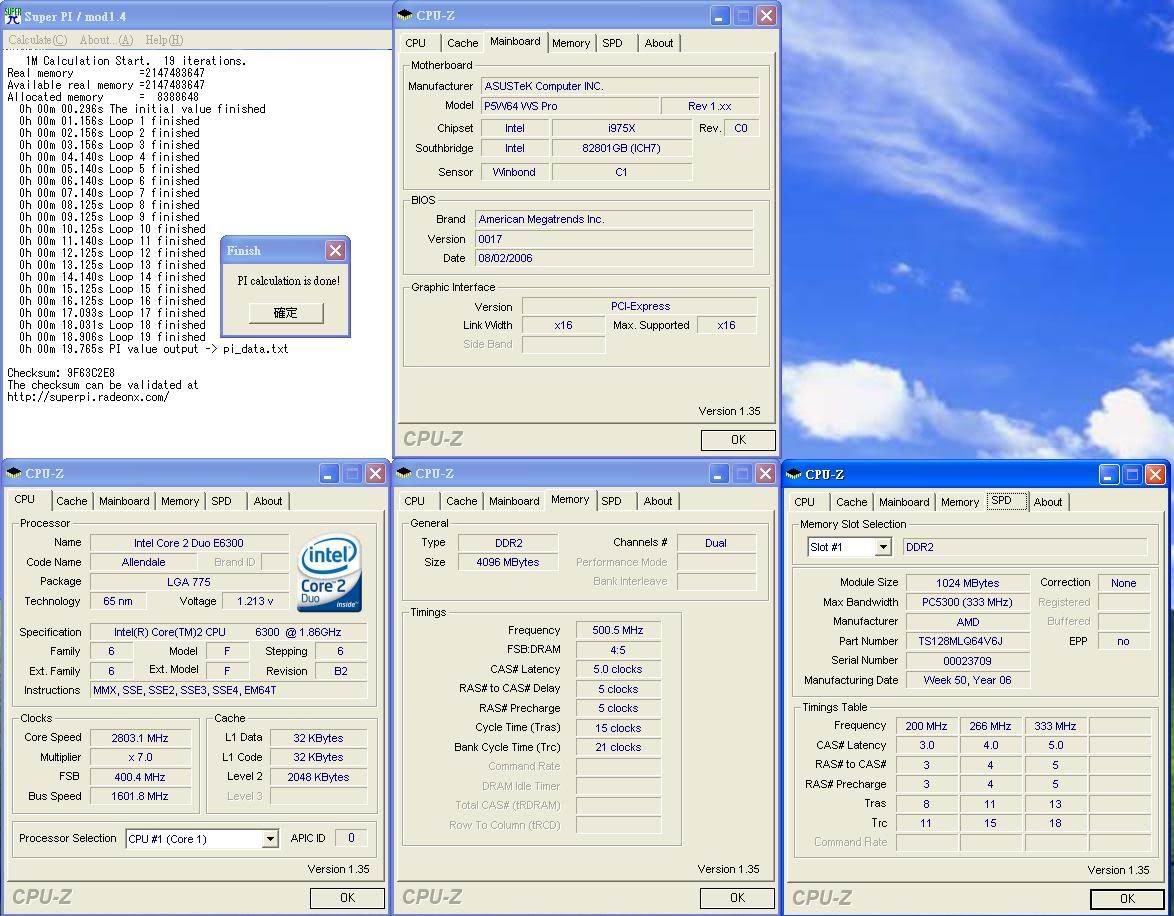Click the Max Bandwidth PC5300 value

[x=967, y=602]
